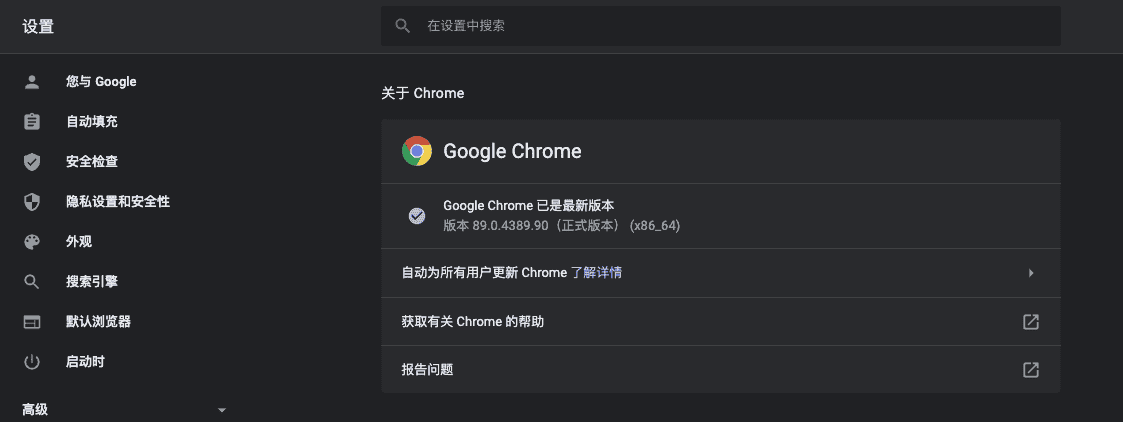Click the update status checkmark icon
This screenshot has width=1123, height=422.
[417, 215]
